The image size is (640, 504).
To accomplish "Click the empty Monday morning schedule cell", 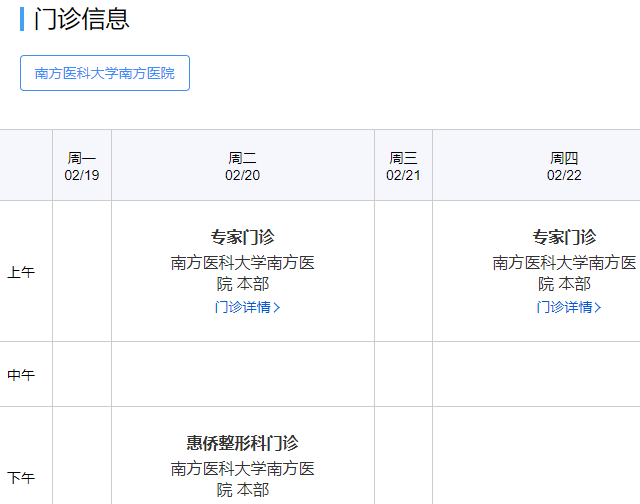I will [x=82, y=271].
